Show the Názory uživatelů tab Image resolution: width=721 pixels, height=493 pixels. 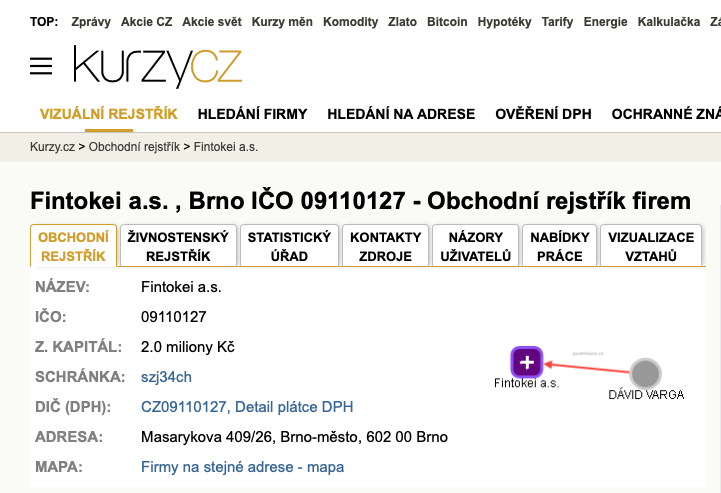[475, 246]
